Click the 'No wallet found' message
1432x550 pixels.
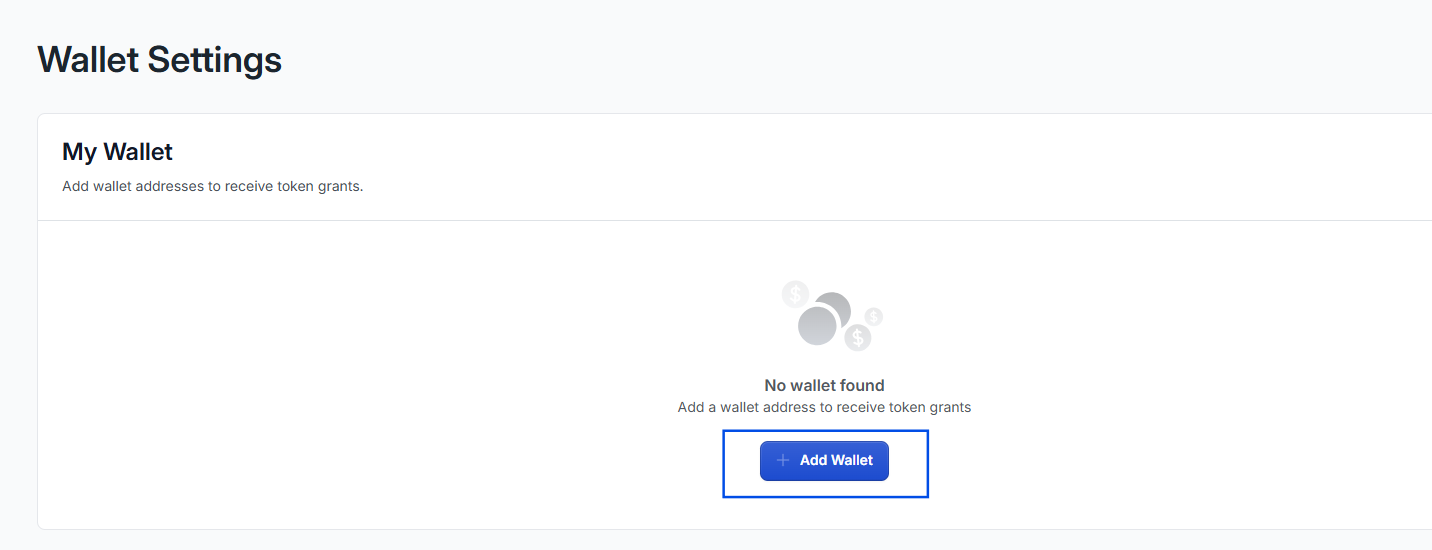click(x=824, y=385)
